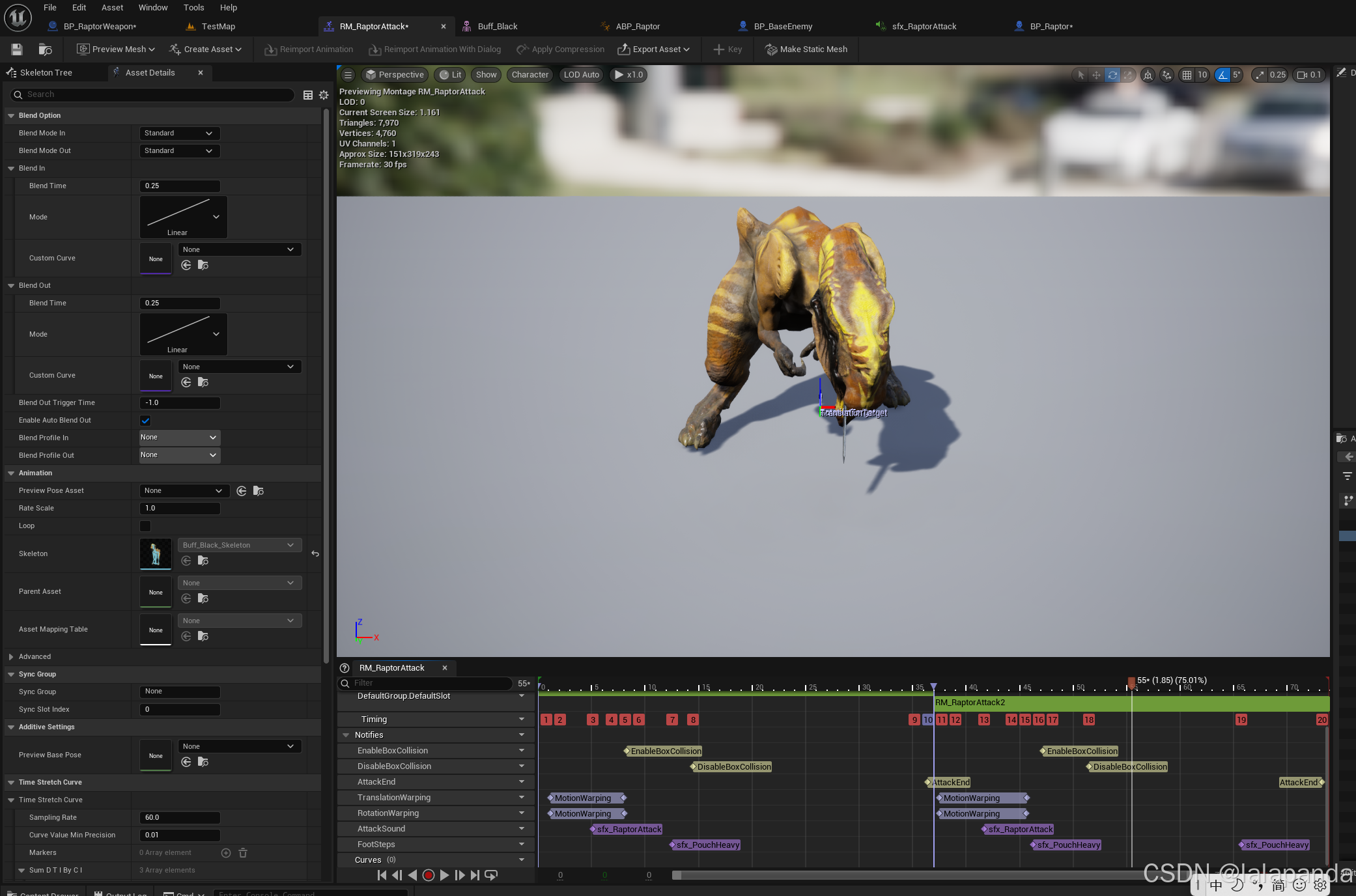Switch to the ABP_Raptor tab
The height and width of the screenshot is (896, 1356).
point(638,27)
